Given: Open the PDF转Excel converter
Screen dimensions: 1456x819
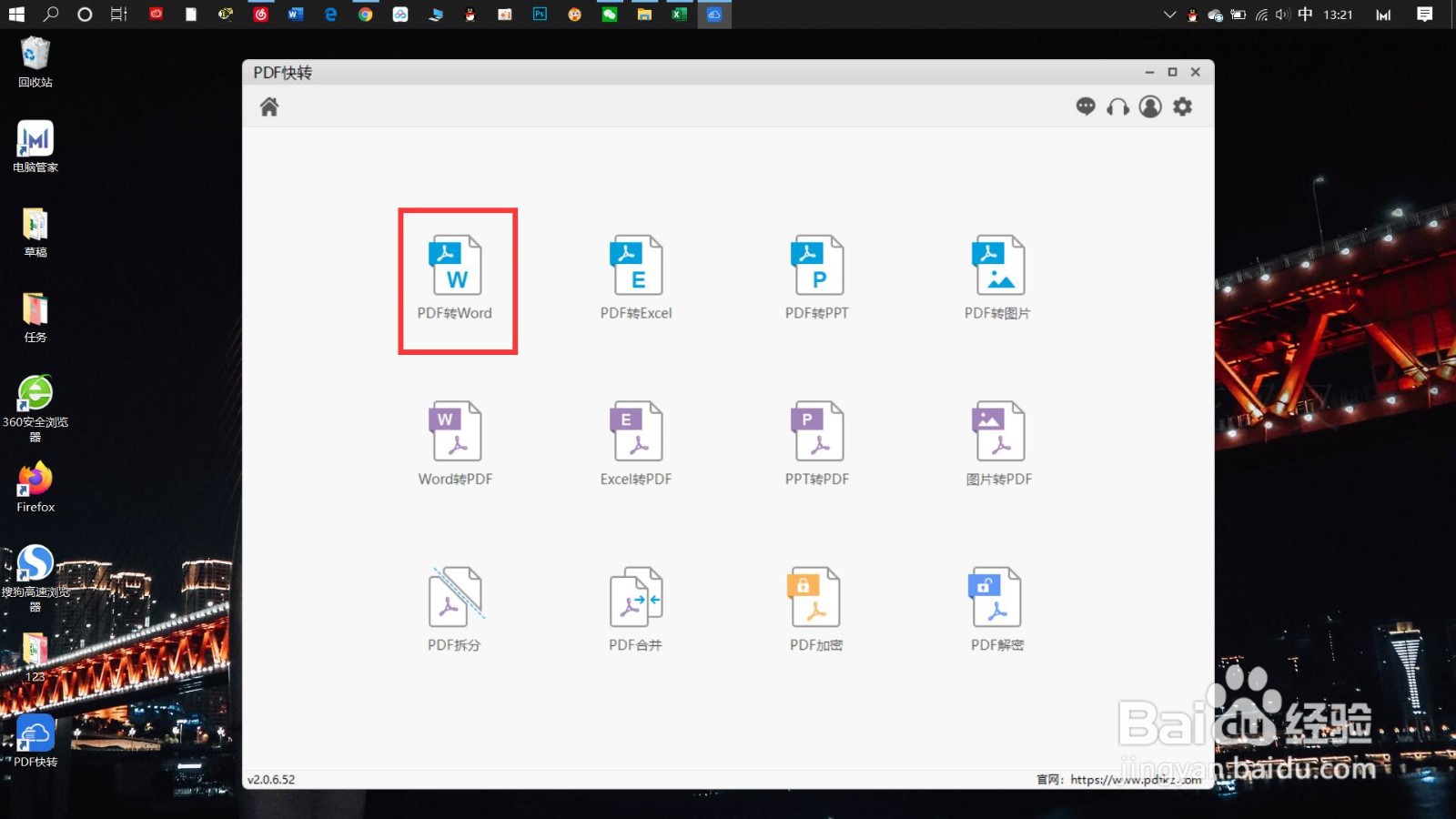Looking at the screenshot, I should pos(636,278).
